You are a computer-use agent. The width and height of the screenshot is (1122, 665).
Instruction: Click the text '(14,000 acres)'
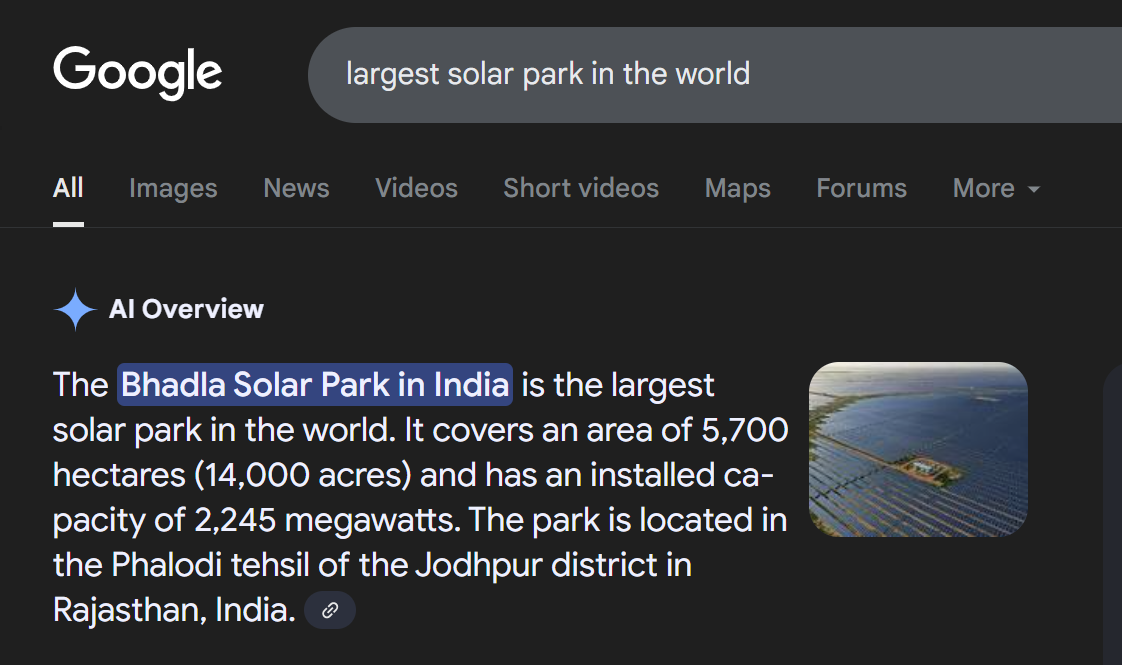(x=303, y=475)
